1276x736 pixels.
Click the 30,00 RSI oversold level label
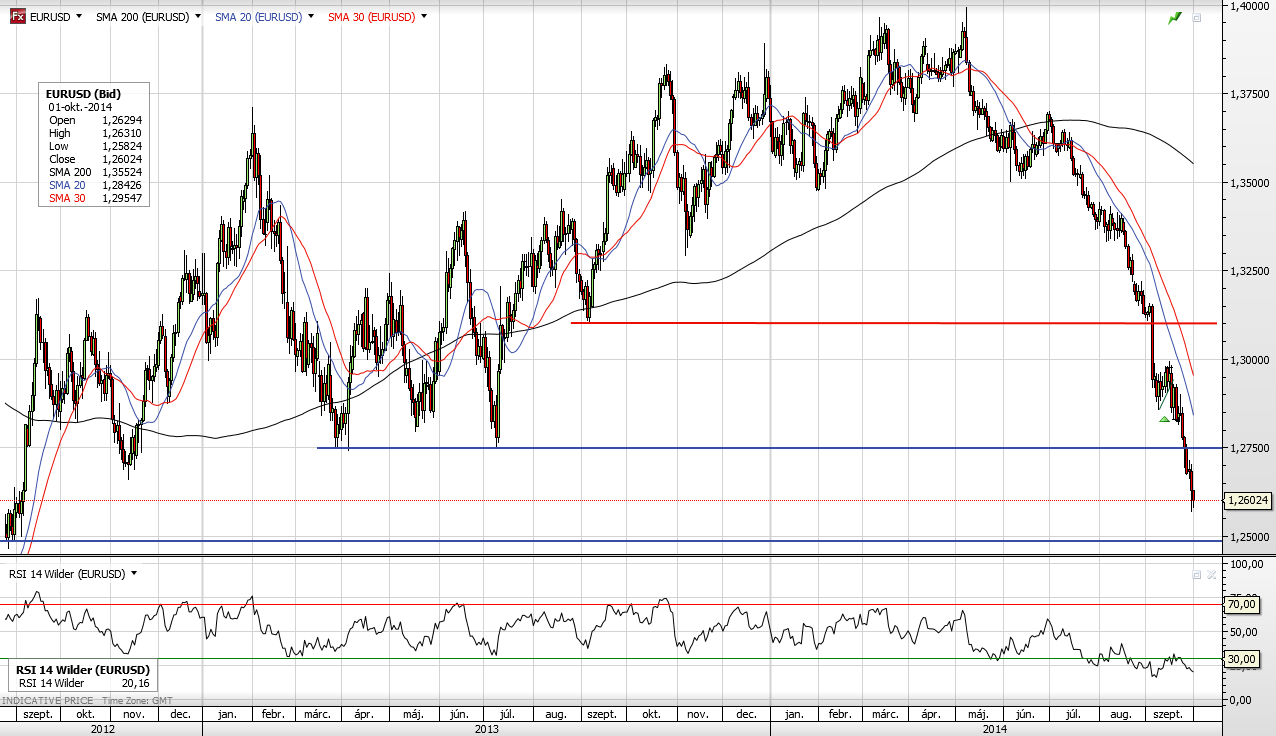1240,659
